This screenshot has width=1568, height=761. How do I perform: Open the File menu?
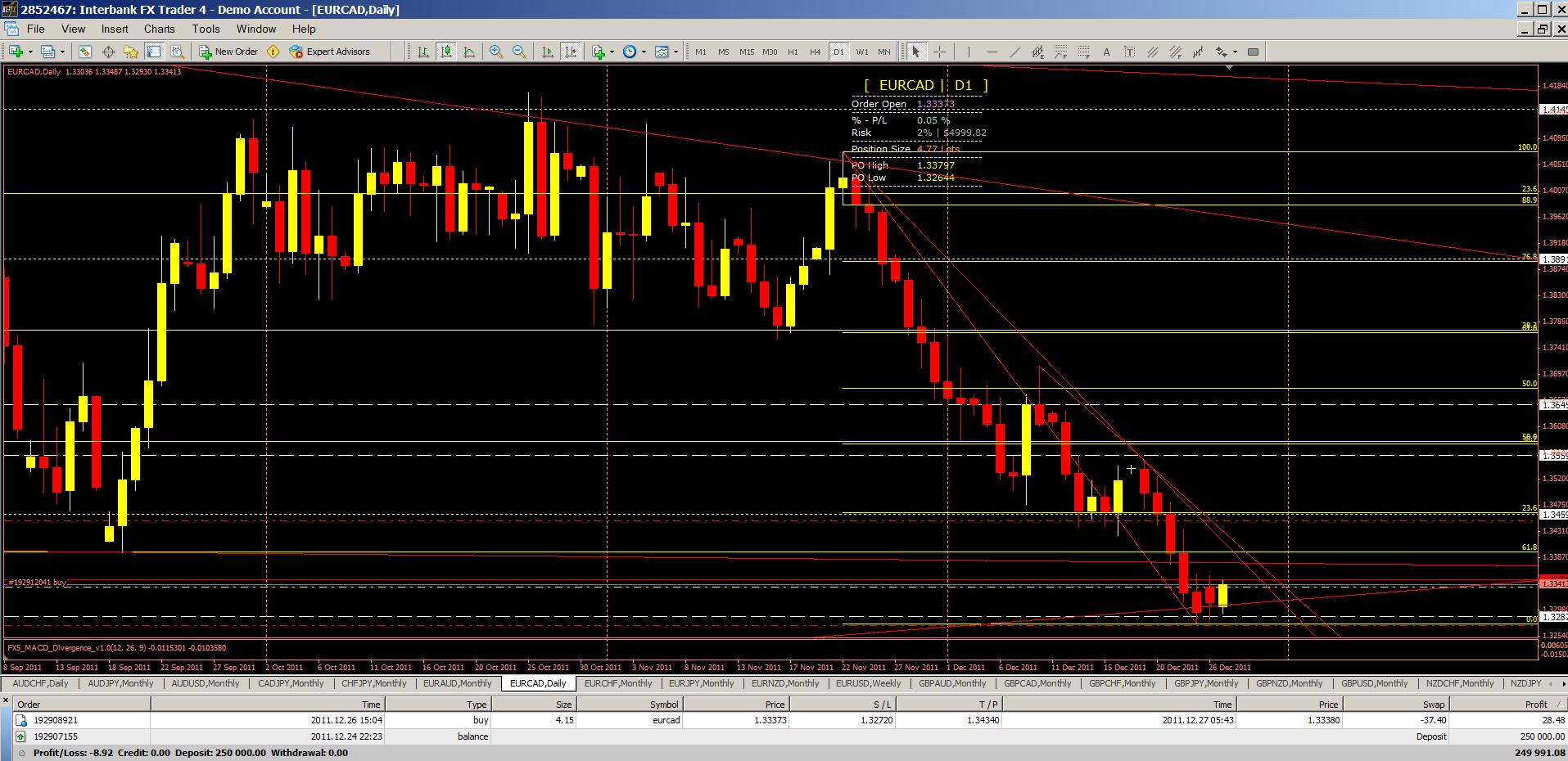coord(36,29)
